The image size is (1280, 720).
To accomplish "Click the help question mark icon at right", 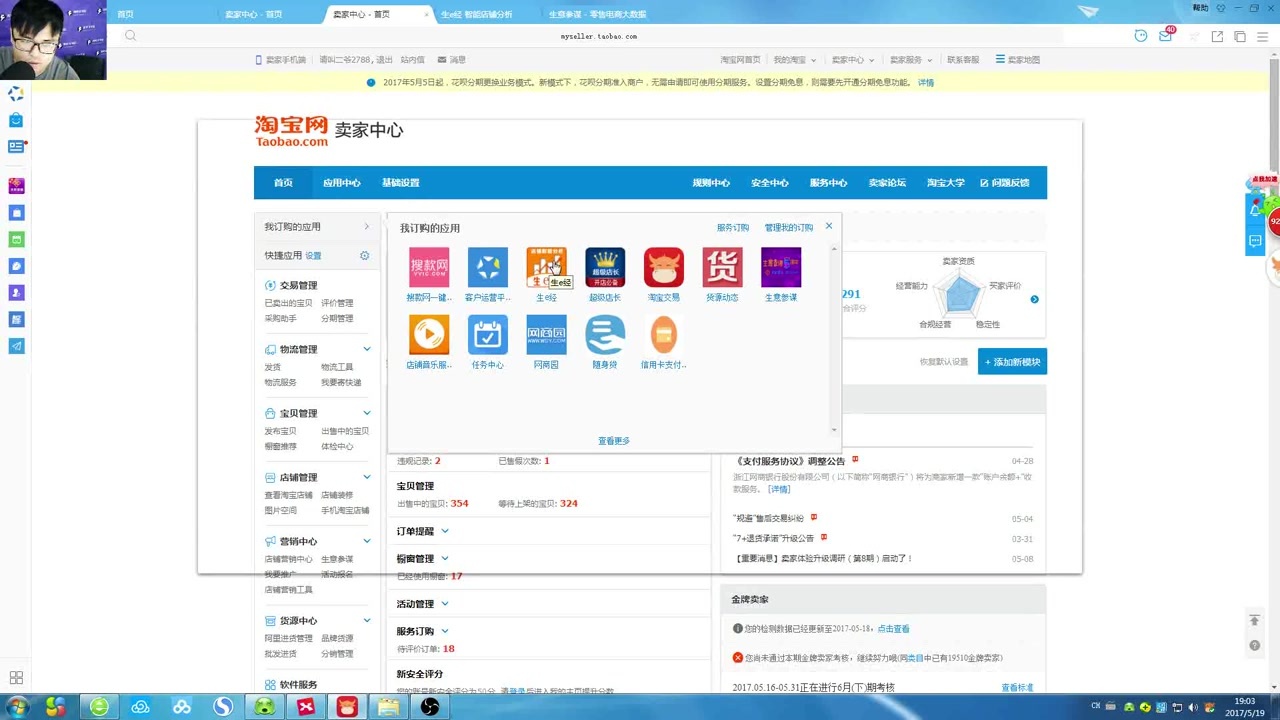I will click(1254, 645).
